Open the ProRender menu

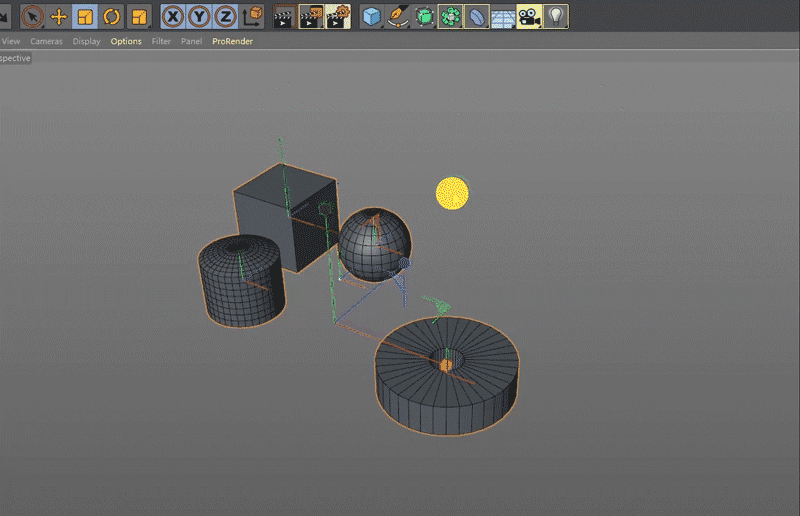pyautogui.click(x=232, y=41)
